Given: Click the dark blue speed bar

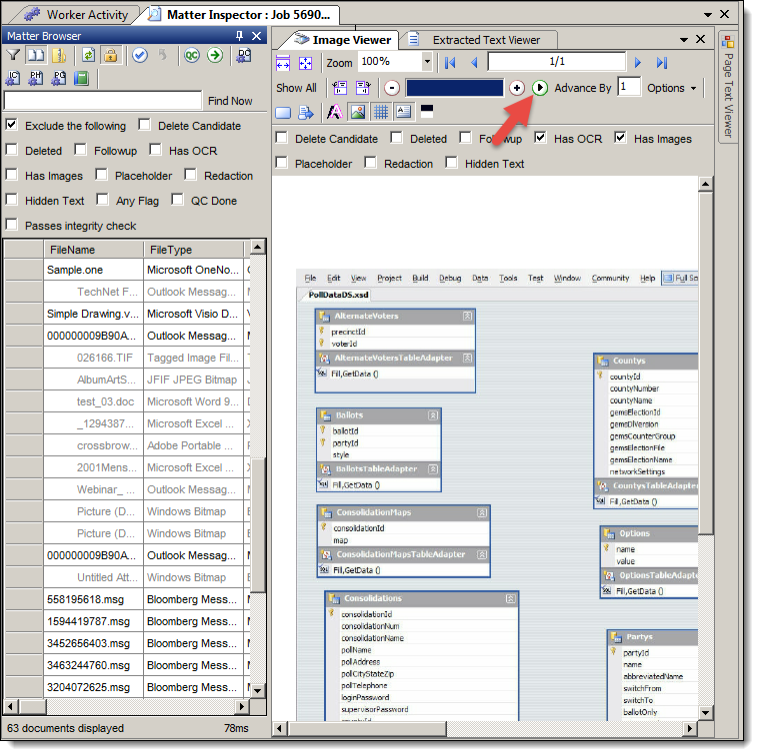Looking at the screenshot, I should point(455,88).
